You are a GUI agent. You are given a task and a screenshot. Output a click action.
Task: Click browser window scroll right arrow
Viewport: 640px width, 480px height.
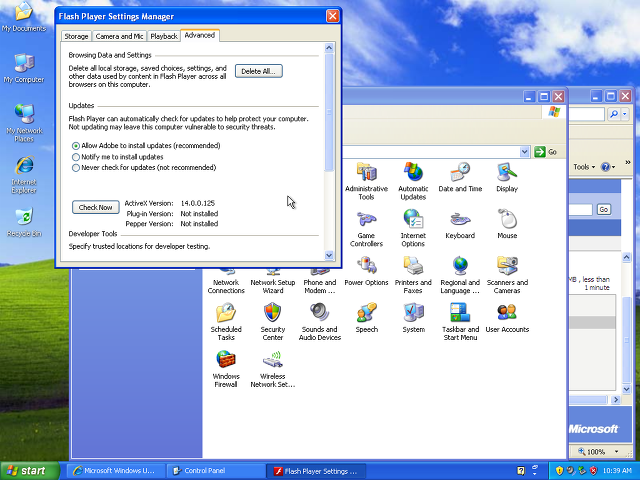tap(616, 400)
